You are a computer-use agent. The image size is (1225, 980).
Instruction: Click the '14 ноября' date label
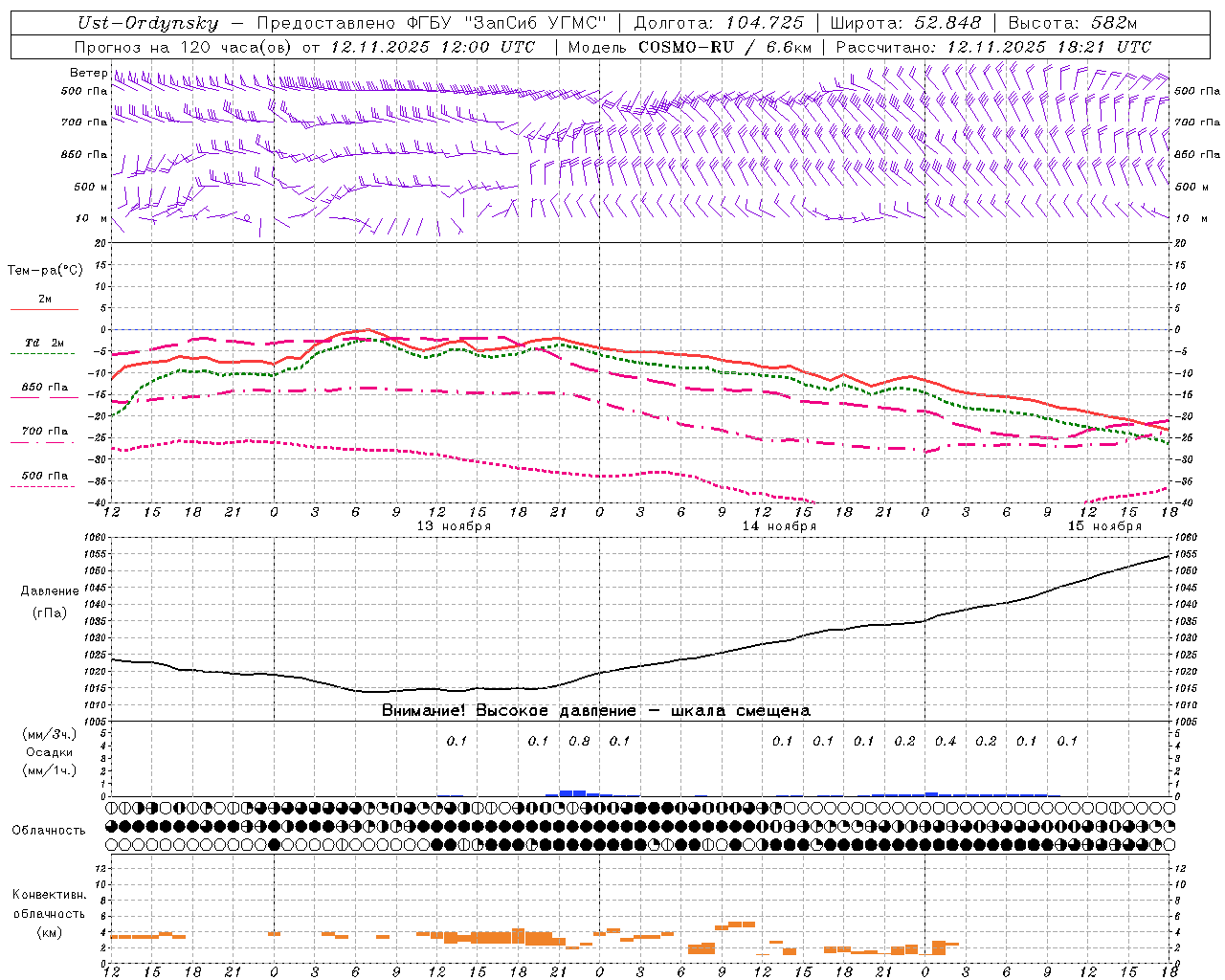tap(779, 526)
